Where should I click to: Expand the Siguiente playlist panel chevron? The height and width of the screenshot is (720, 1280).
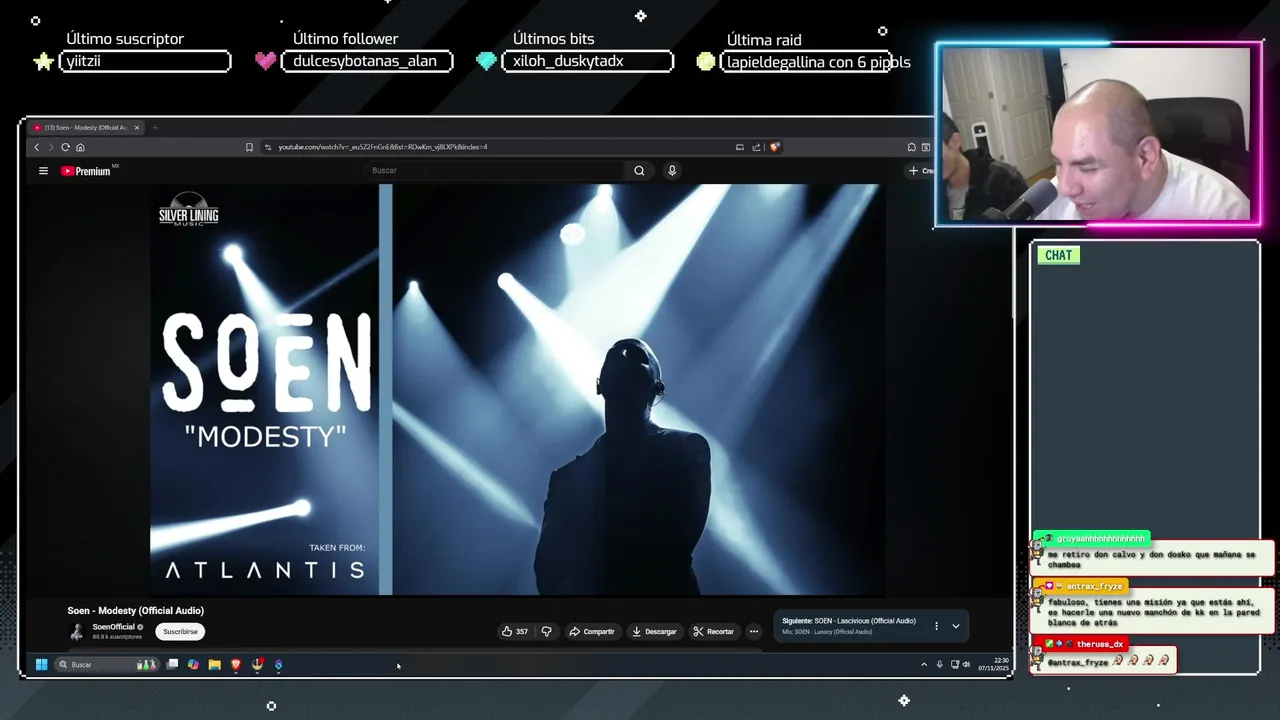click(x=955, y=626)
